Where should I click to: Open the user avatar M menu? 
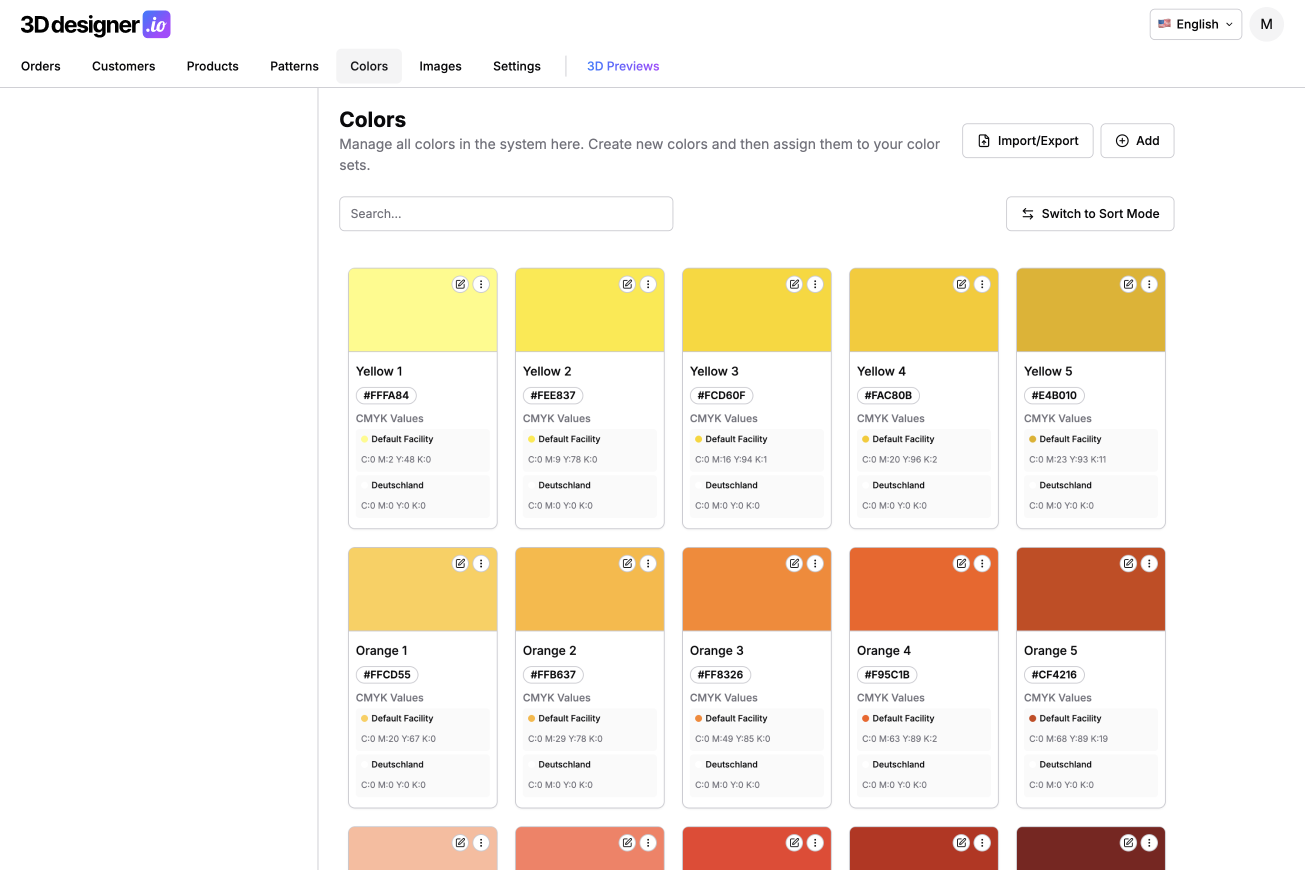pos(1266,24)
